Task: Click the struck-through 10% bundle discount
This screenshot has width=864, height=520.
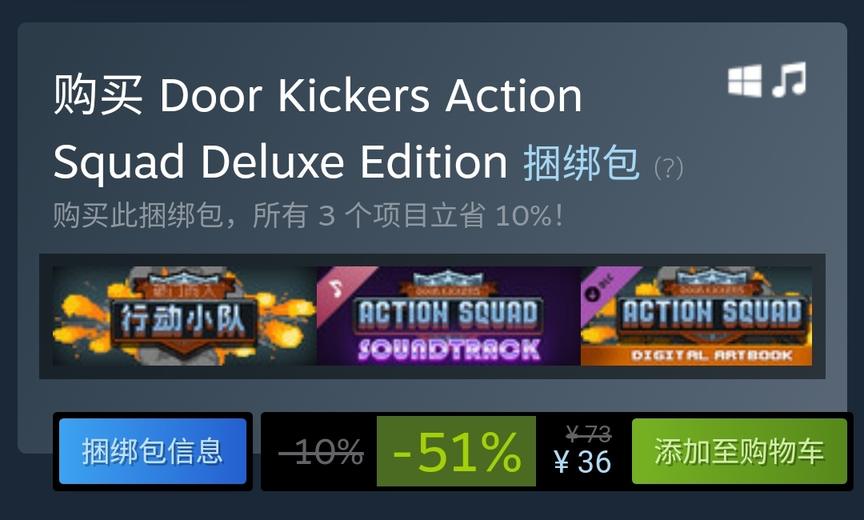Action: click(321, 452)
